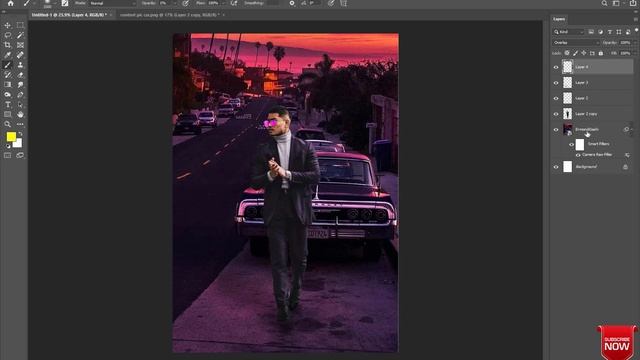Open brush Flow dropdown in options bar

click(x=223, y=3)
